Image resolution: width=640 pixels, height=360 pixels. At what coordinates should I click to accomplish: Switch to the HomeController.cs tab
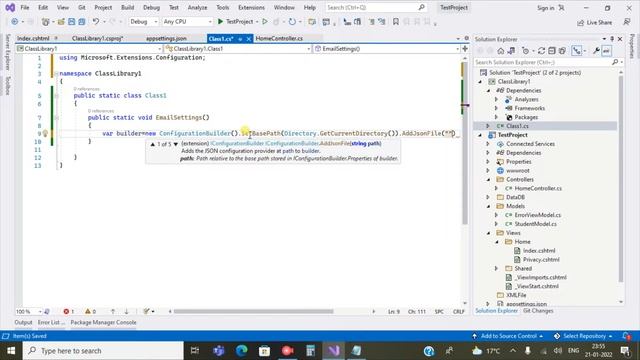(279, 38)
